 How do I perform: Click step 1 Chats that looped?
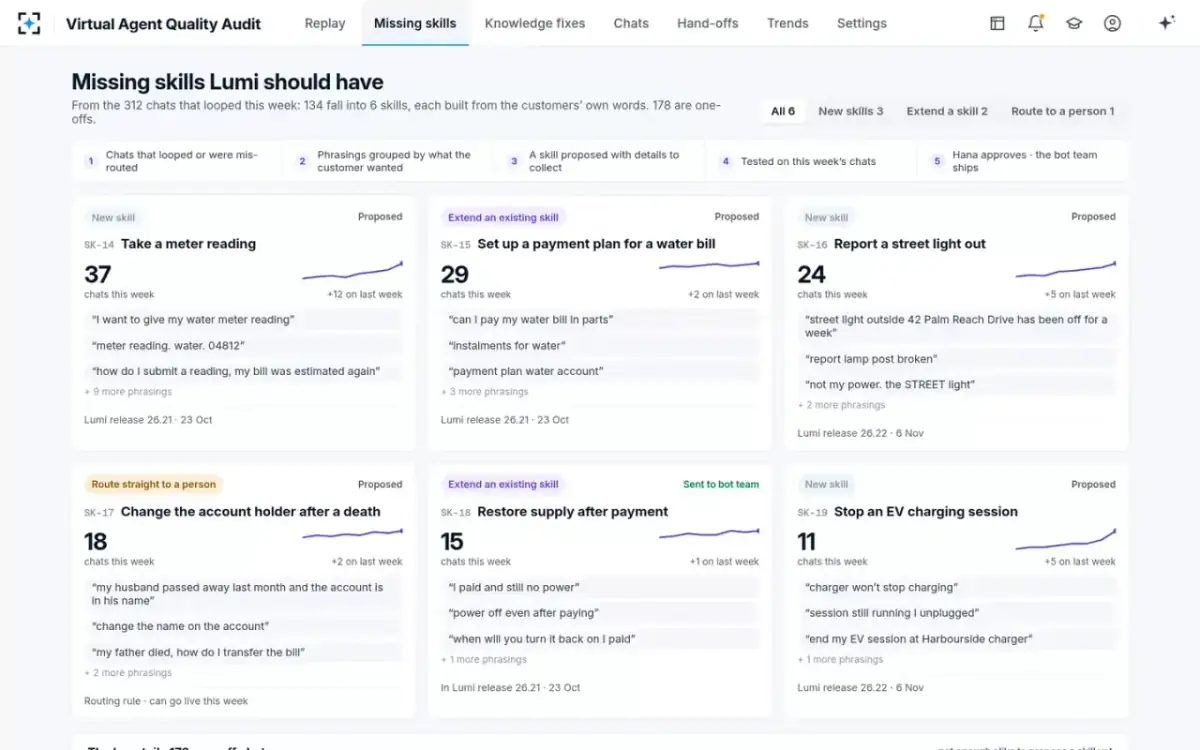177,161
